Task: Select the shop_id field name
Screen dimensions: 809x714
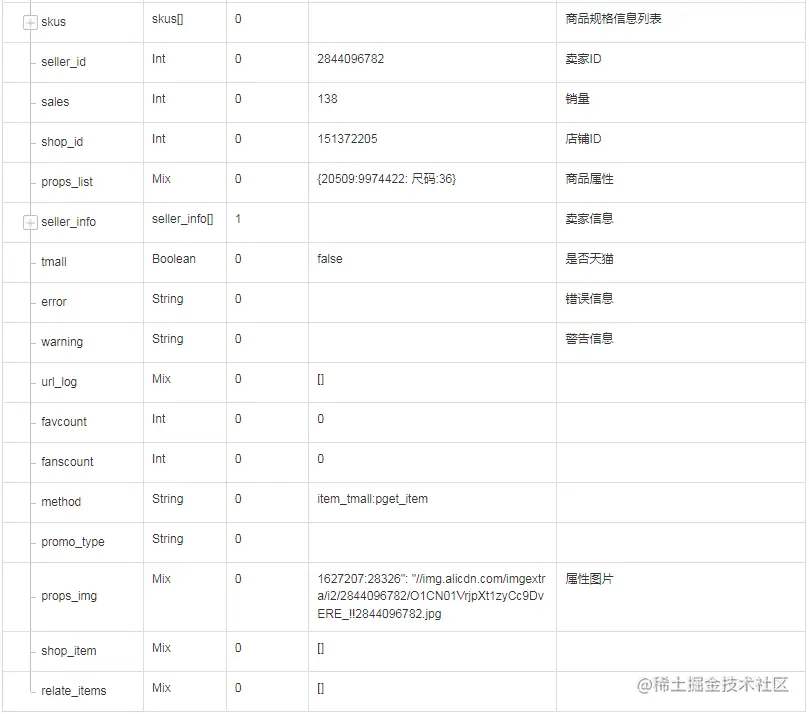Action: point(62,142)
